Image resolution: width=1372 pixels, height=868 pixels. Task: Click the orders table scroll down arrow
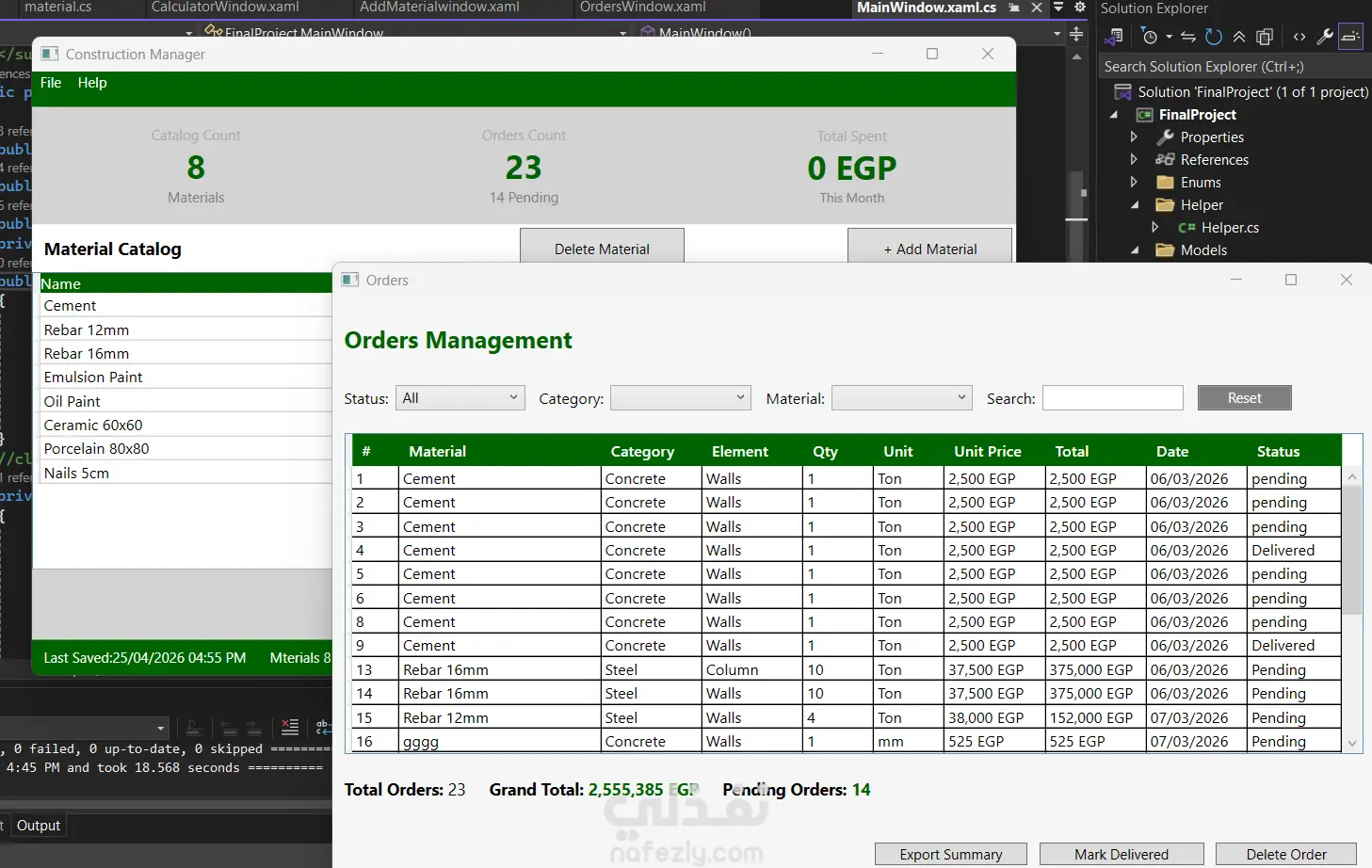point(1352,744)
